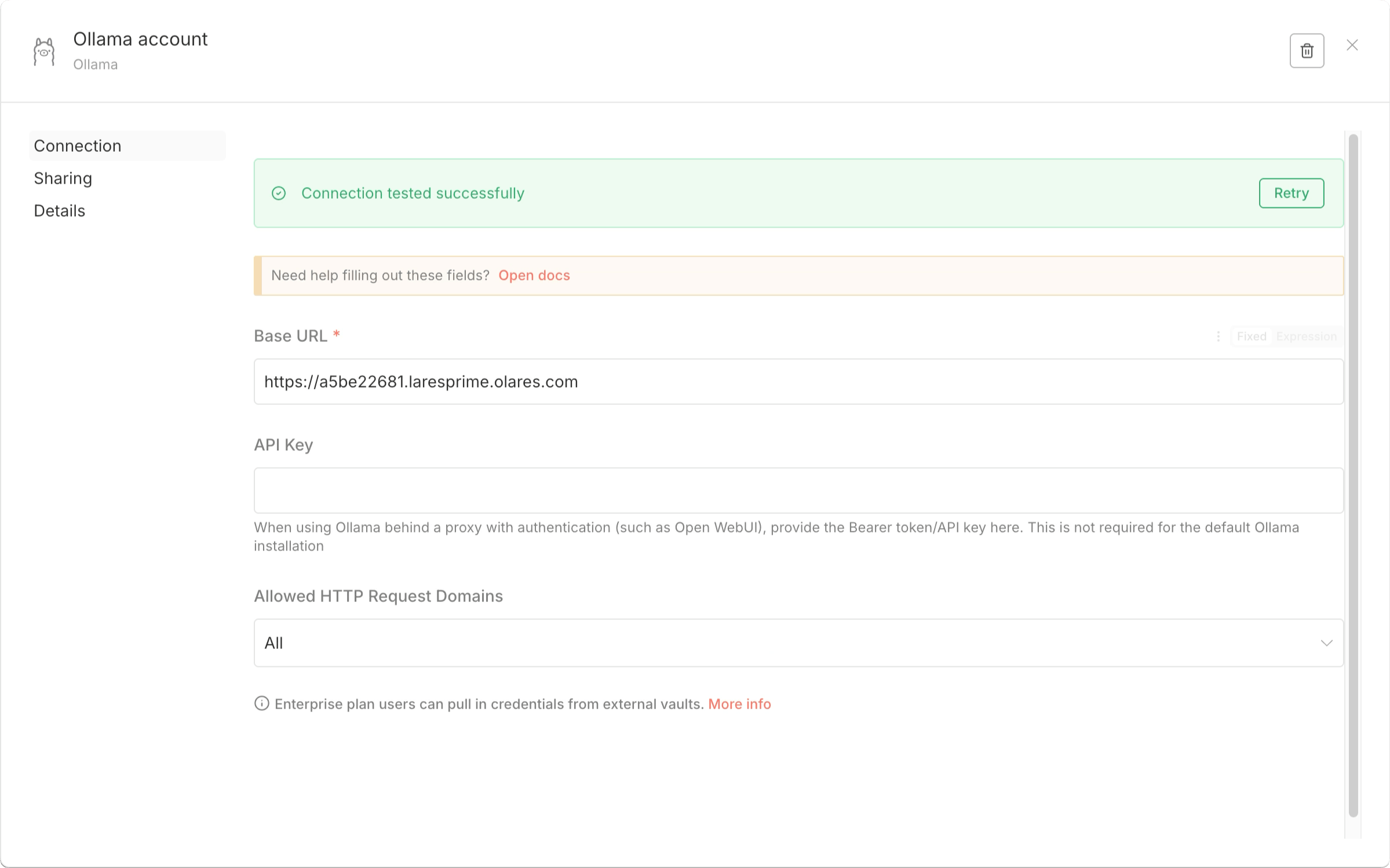Go to the Details tab

pos(60,211)
